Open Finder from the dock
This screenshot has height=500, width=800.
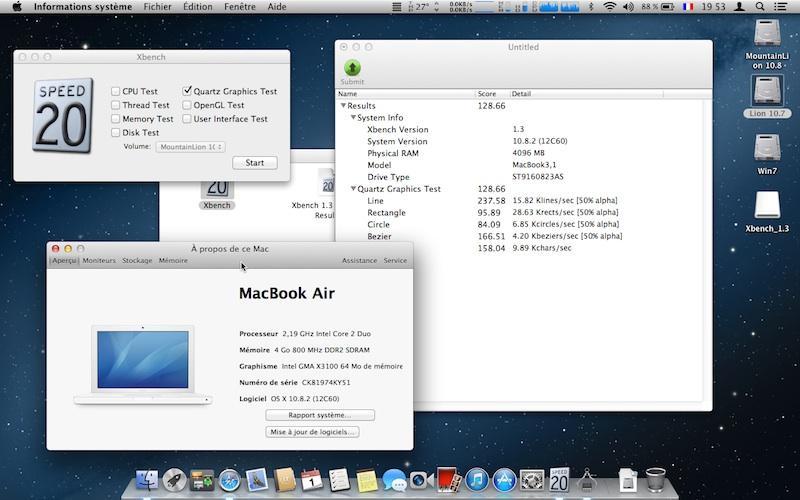point(147,481)
